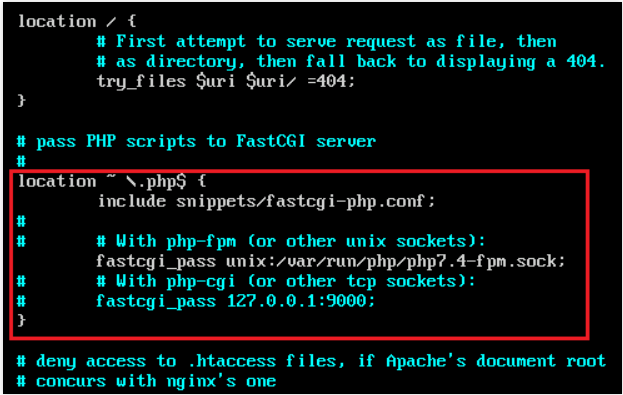The height and width of the screenshot is (395, 623).
Task: Click the closing brace of php location block
Action: [x=21, y=320]
